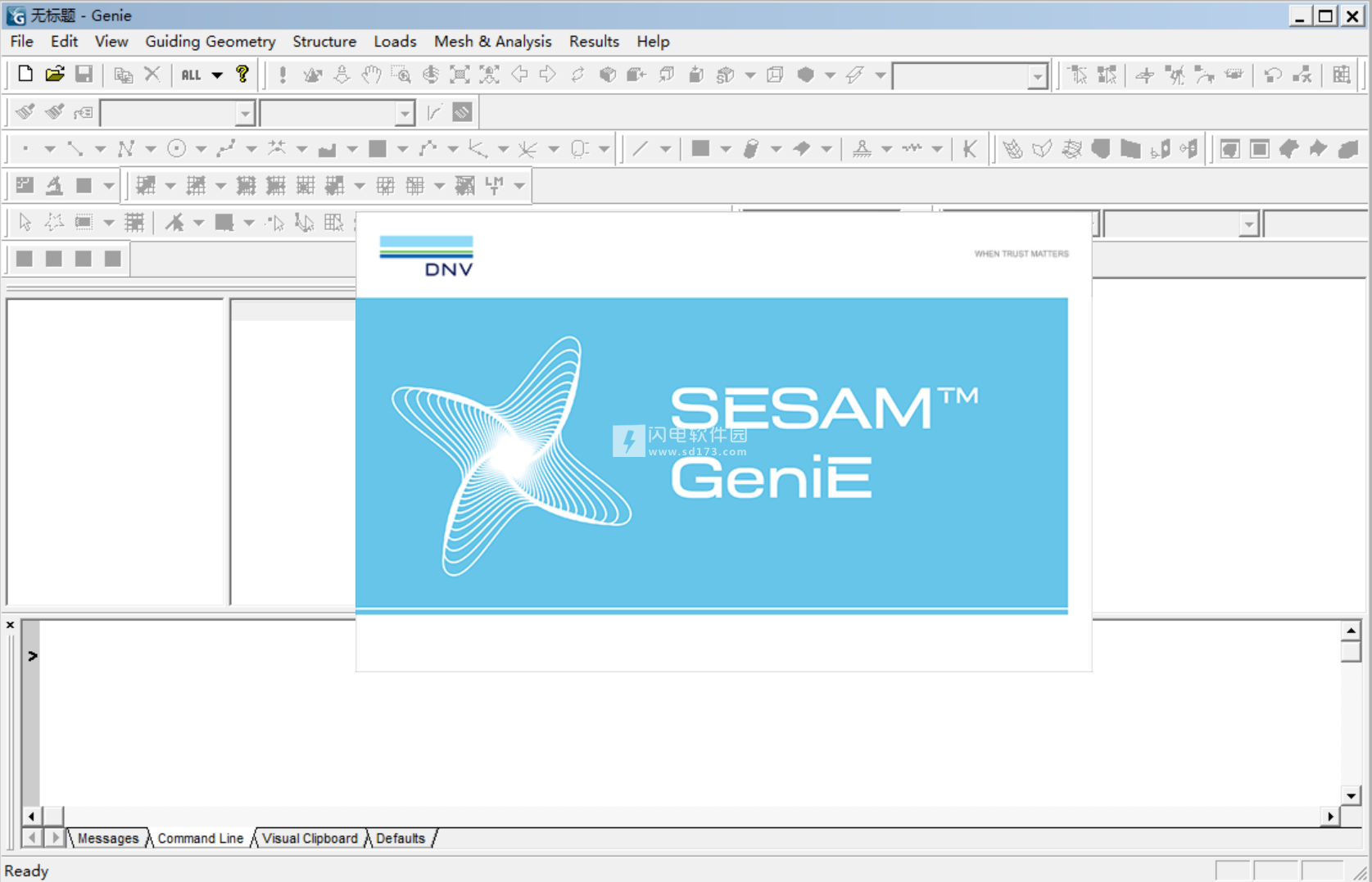Image resolution: width=1372 pixels, height=882 pixels.
Task: Expand the Guide Line tool dropdown arrow
Action: pos(100,148)
